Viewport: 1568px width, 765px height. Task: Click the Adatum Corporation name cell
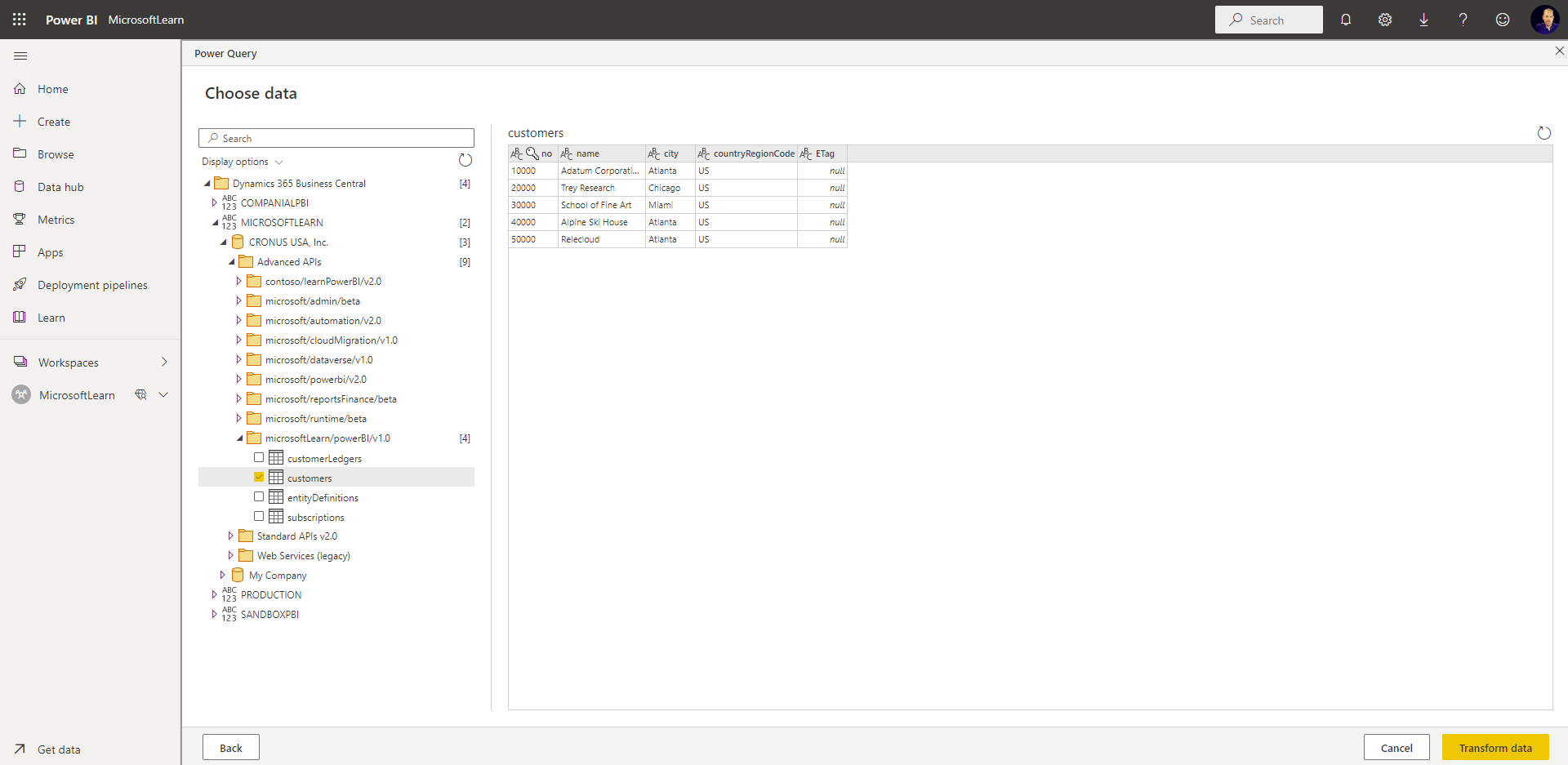[x=601, y=171]
